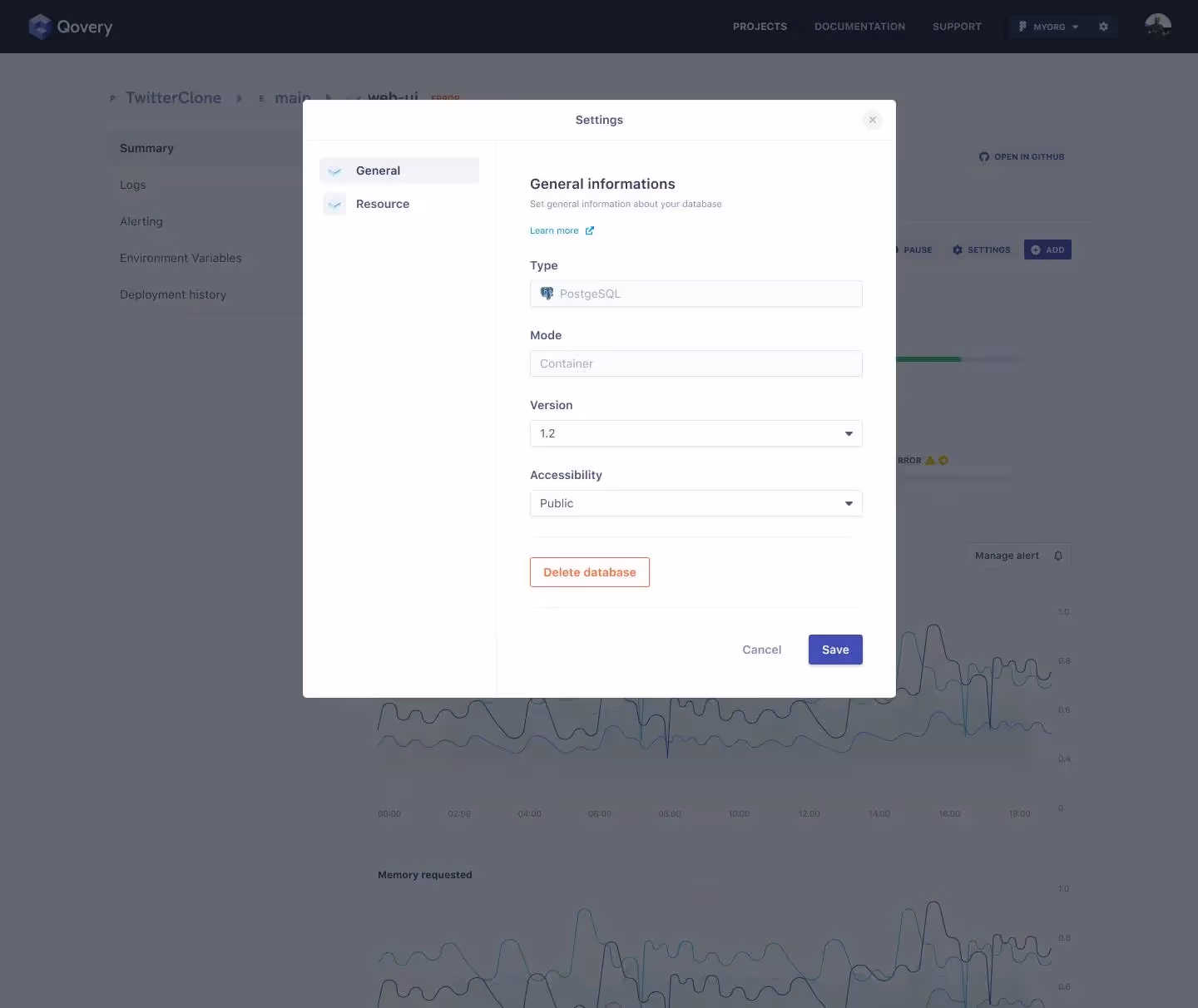
Task: Click the Save button
Action: pos(834,650)
